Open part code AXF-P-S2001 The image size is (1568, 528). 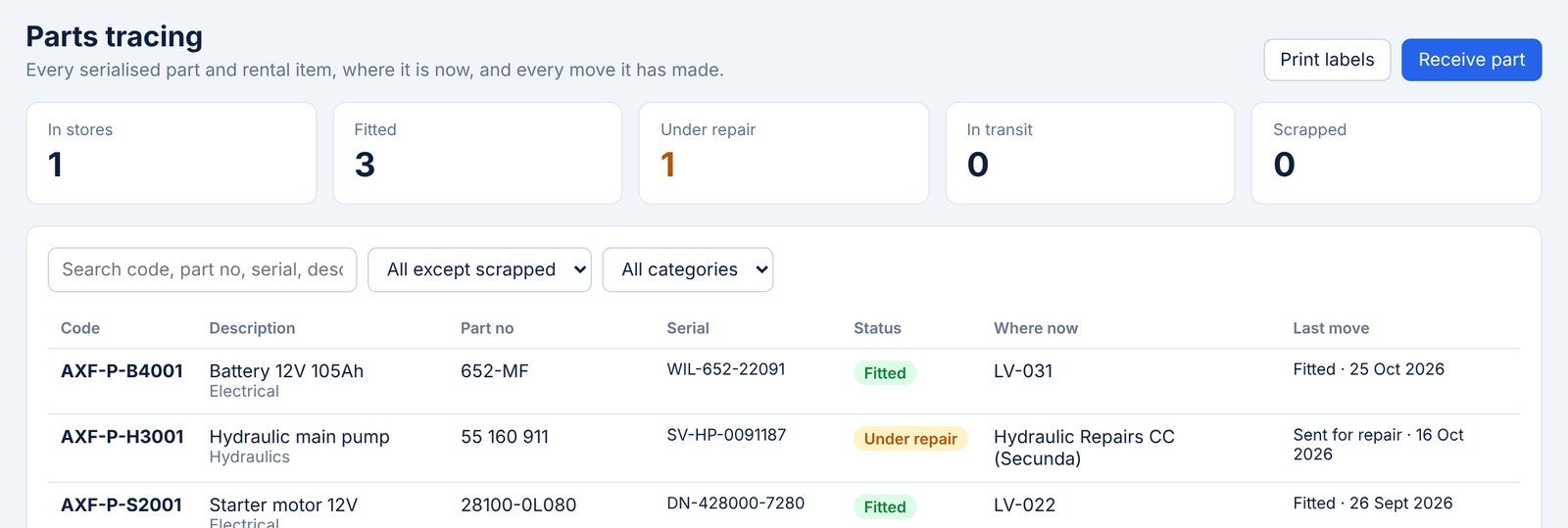tap(122, 505)
